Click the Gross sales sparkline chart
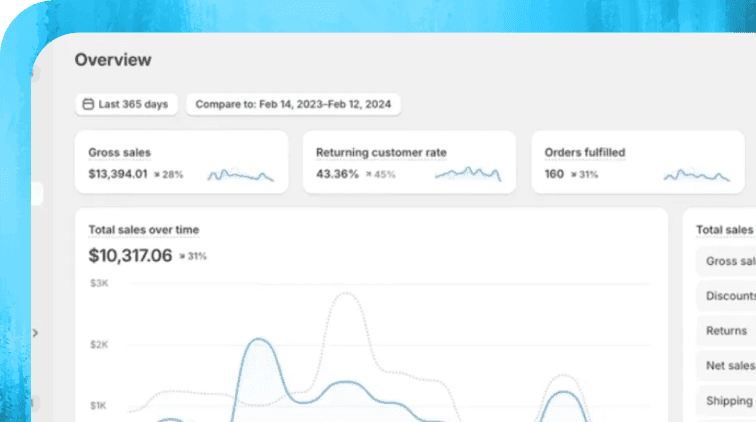 240,175
